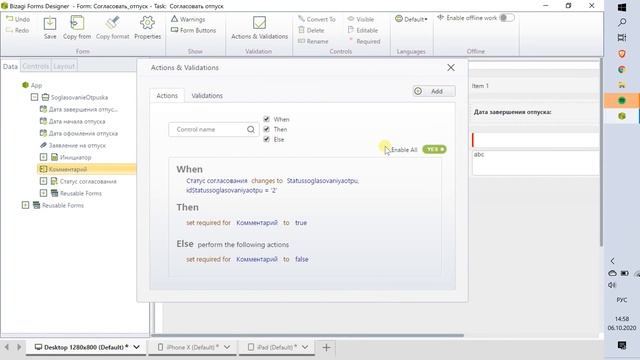Click Delete control in ribbon
The height and width of the screenshot is (360, 640).
311,30
